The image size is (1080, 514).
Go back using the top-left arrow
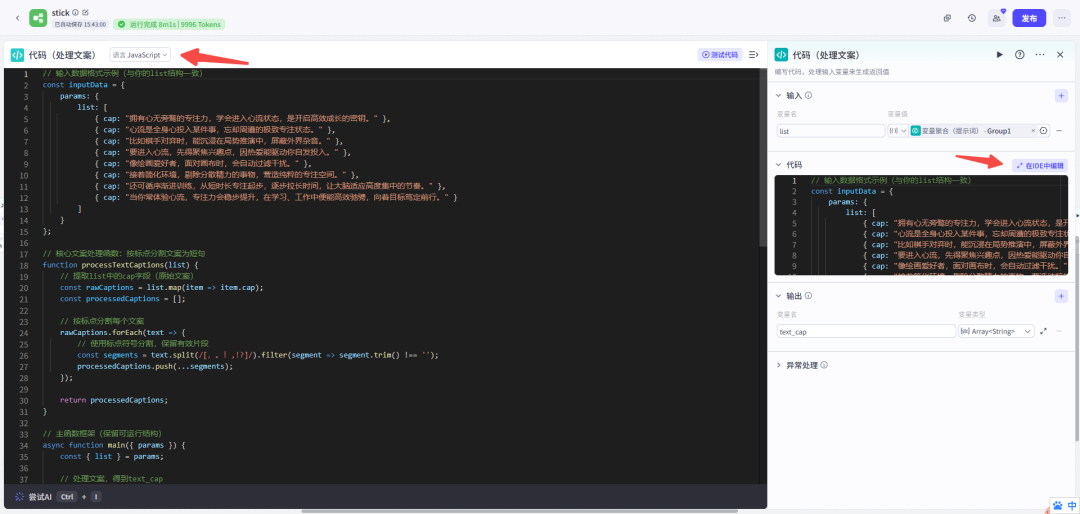[17, 18]
